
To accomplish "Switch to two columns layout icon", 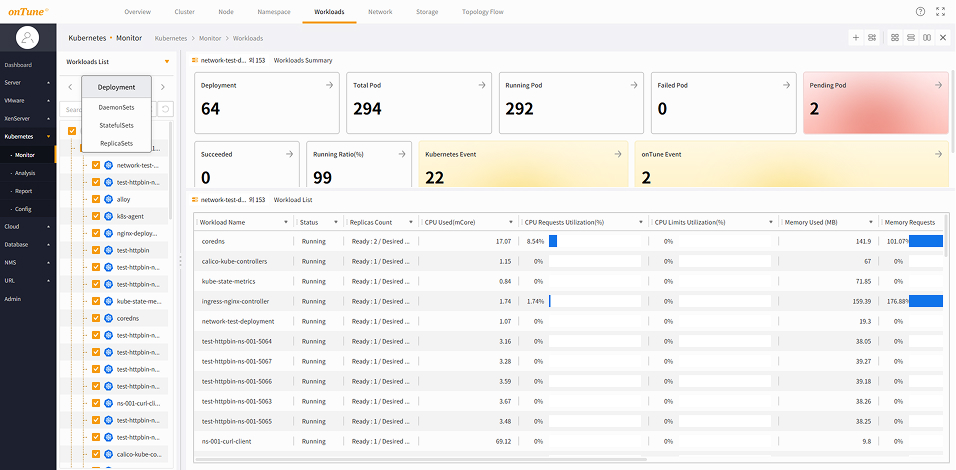I will [927, 38].
